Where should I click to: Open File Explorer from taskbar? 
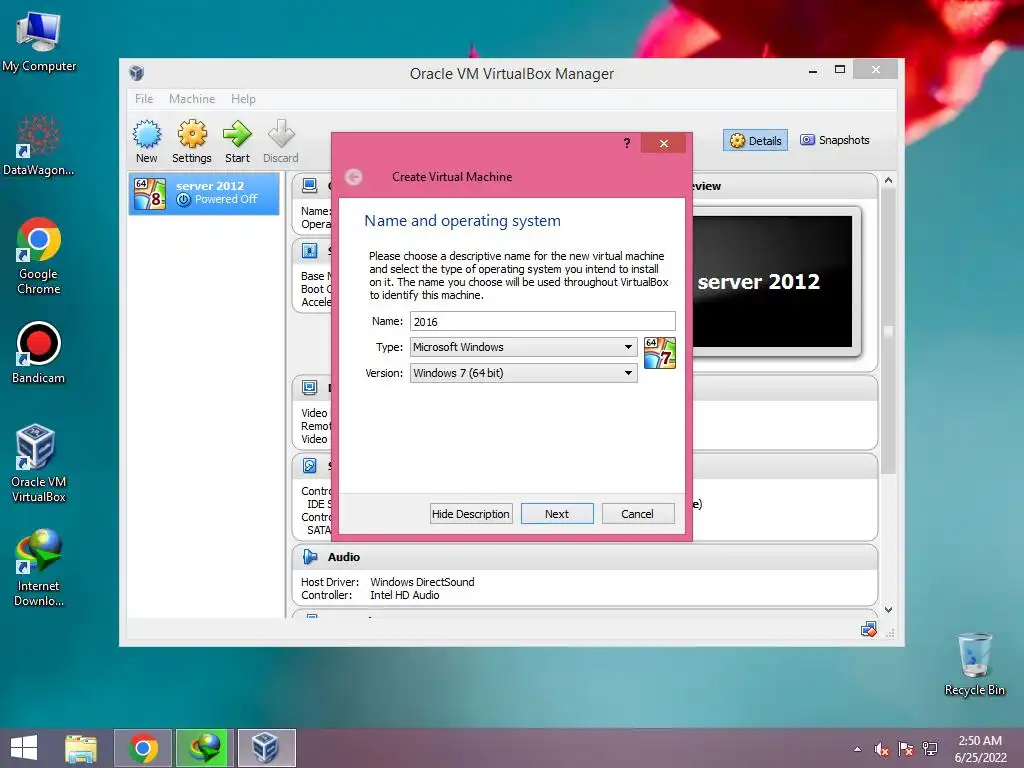point(81,748)
